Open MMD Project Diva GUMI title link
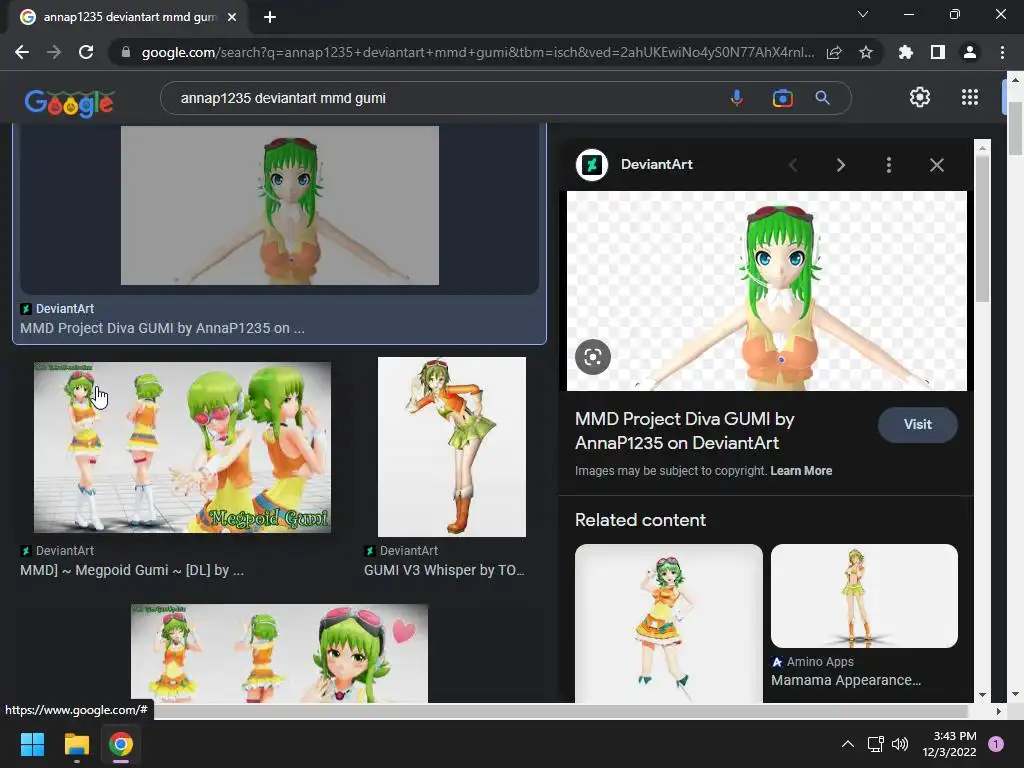The width and height of the screenshot is (1024, 768). click(x=684, y=431)
